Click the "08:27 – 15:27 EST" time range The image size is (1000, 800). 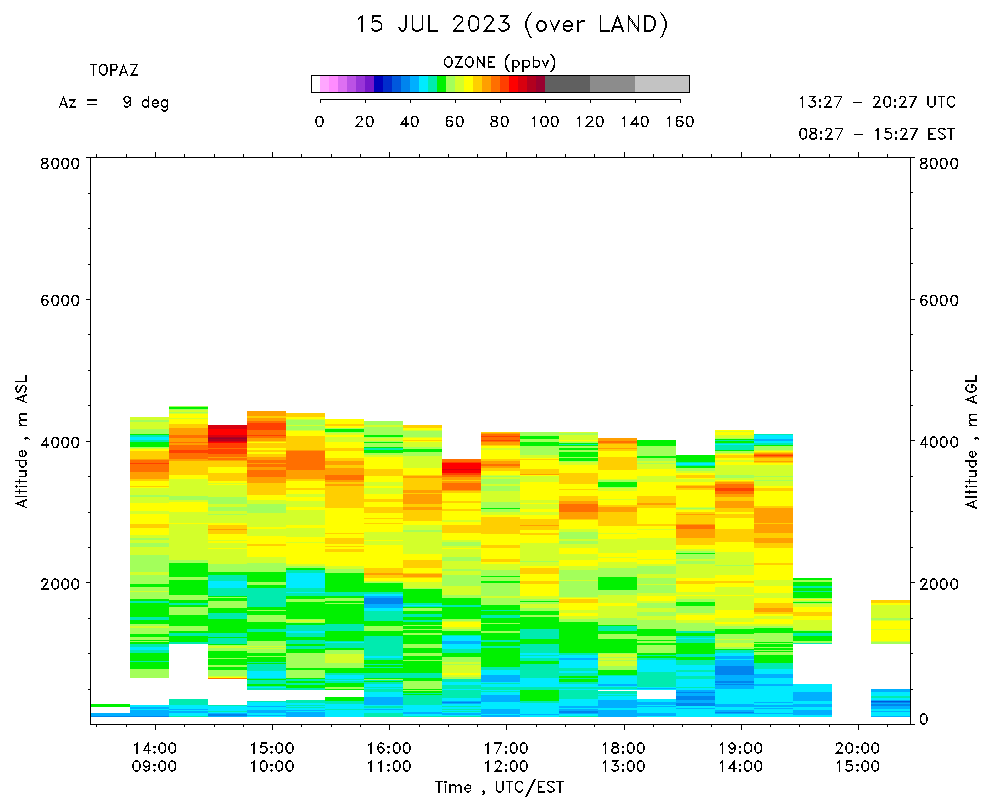tap(877, 134)
